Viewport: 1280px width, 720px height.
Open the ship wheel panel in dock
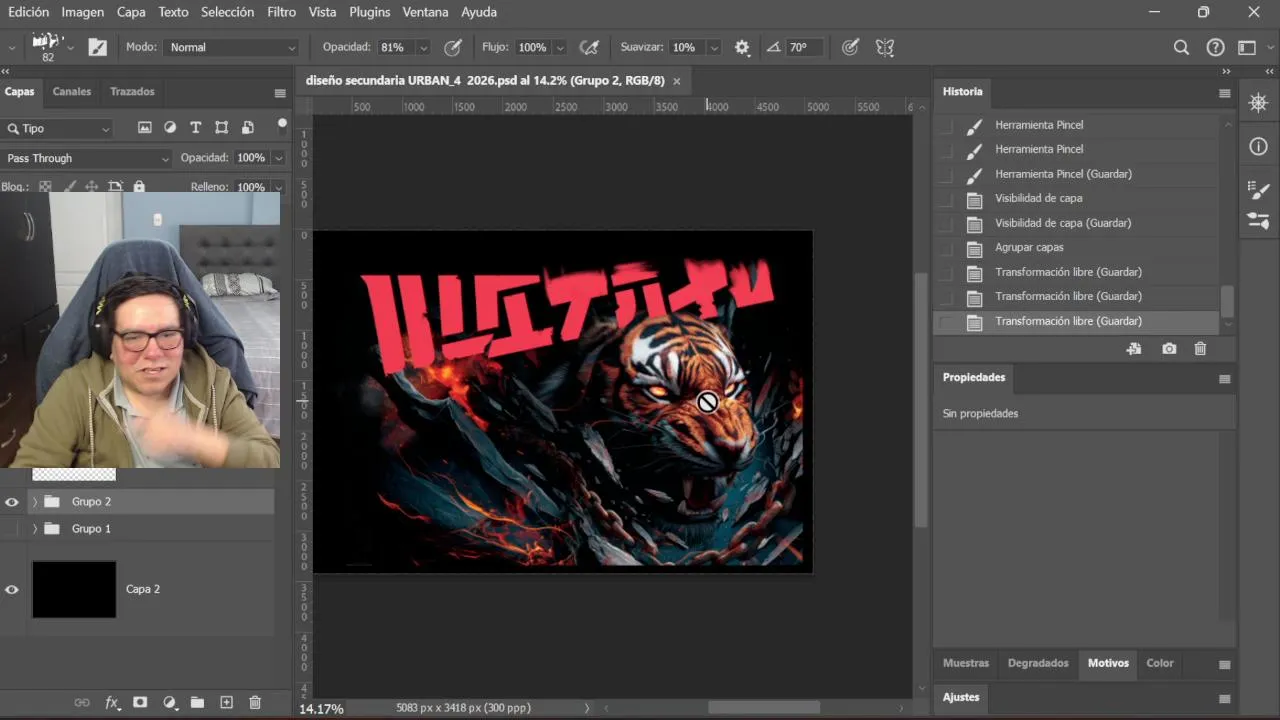[1258, 103]
